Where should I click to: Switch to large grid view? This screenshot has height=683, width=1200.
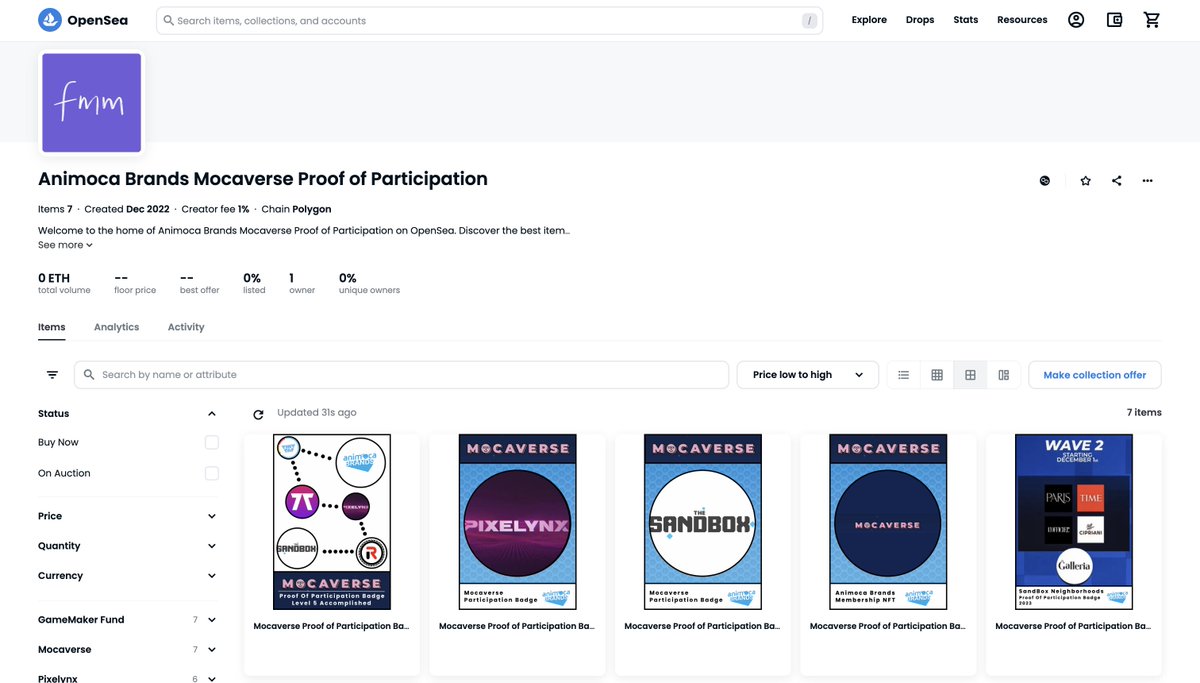970,375
